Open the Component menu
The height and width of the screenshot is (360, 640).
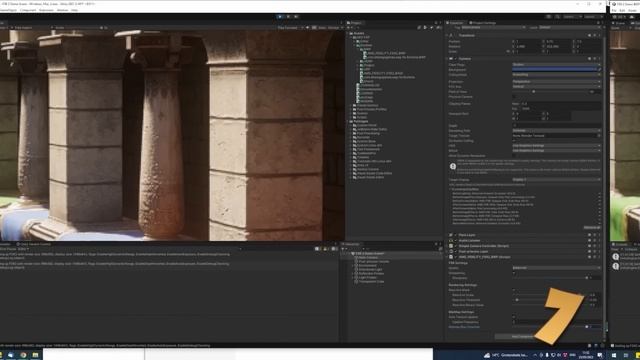tap(28, 10)
